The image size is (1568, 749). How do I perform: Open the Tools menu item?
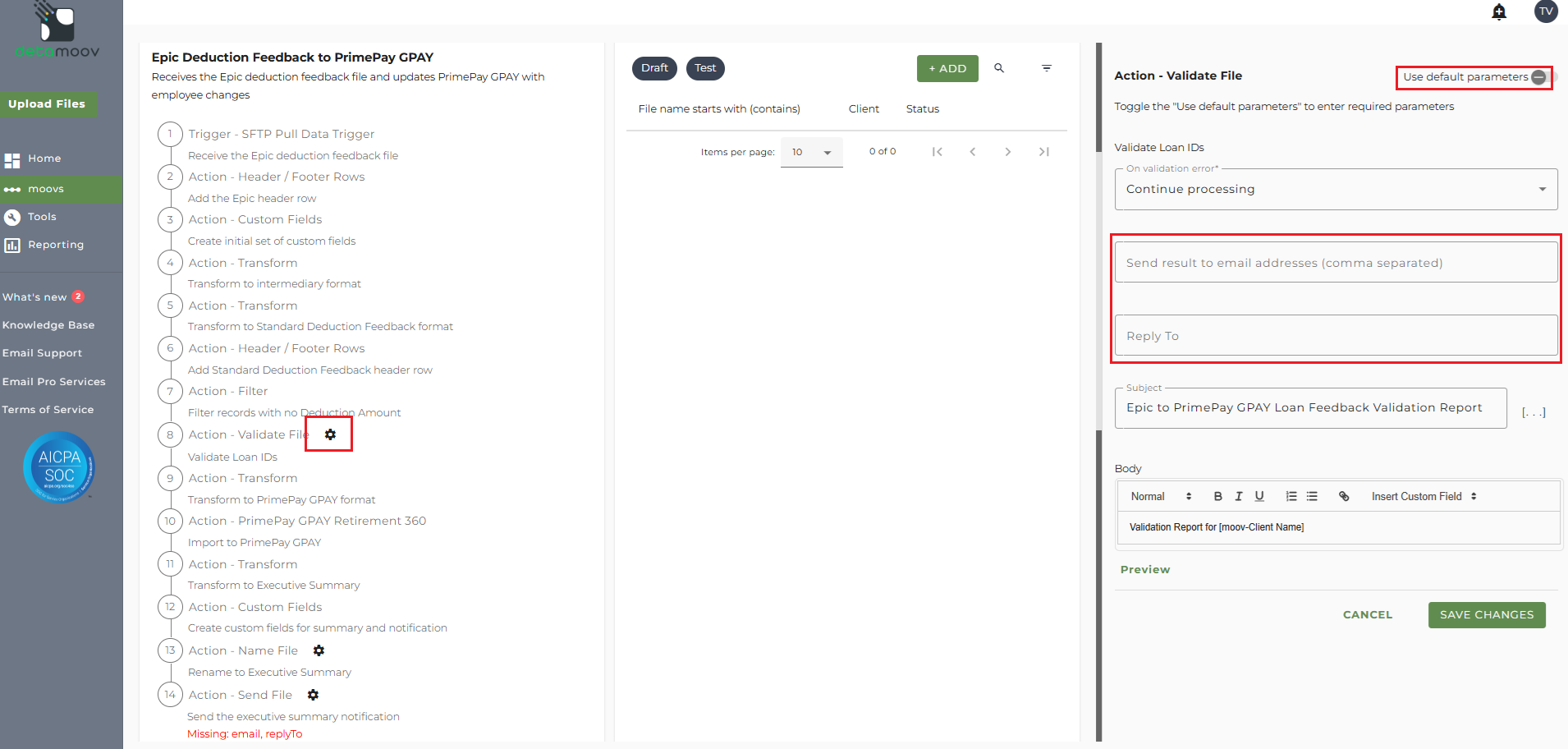[x=61, y=217]
